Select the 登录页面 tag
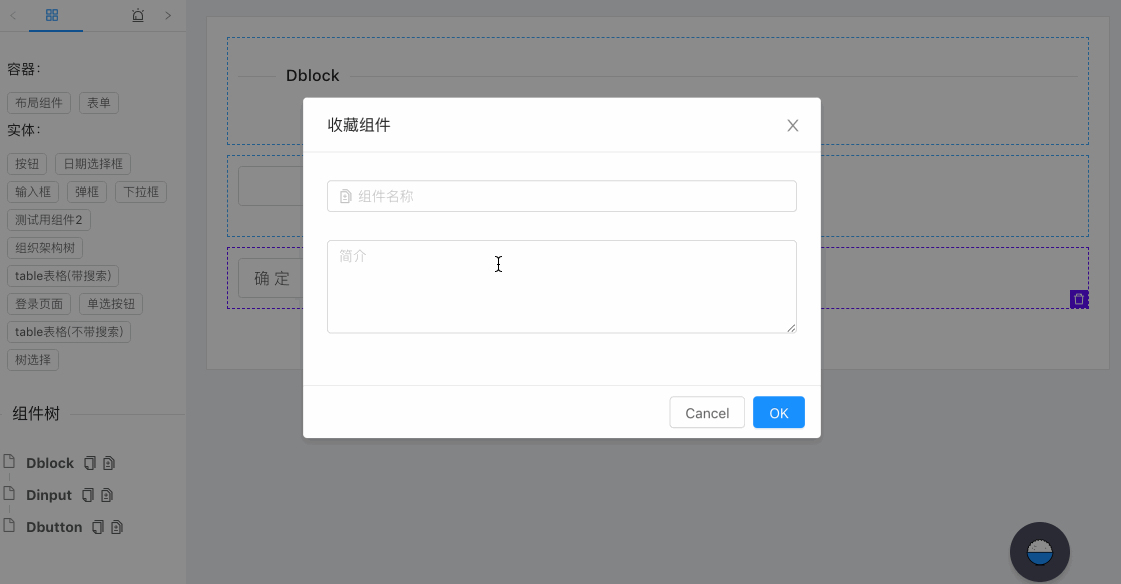 (x=39, y=304)
